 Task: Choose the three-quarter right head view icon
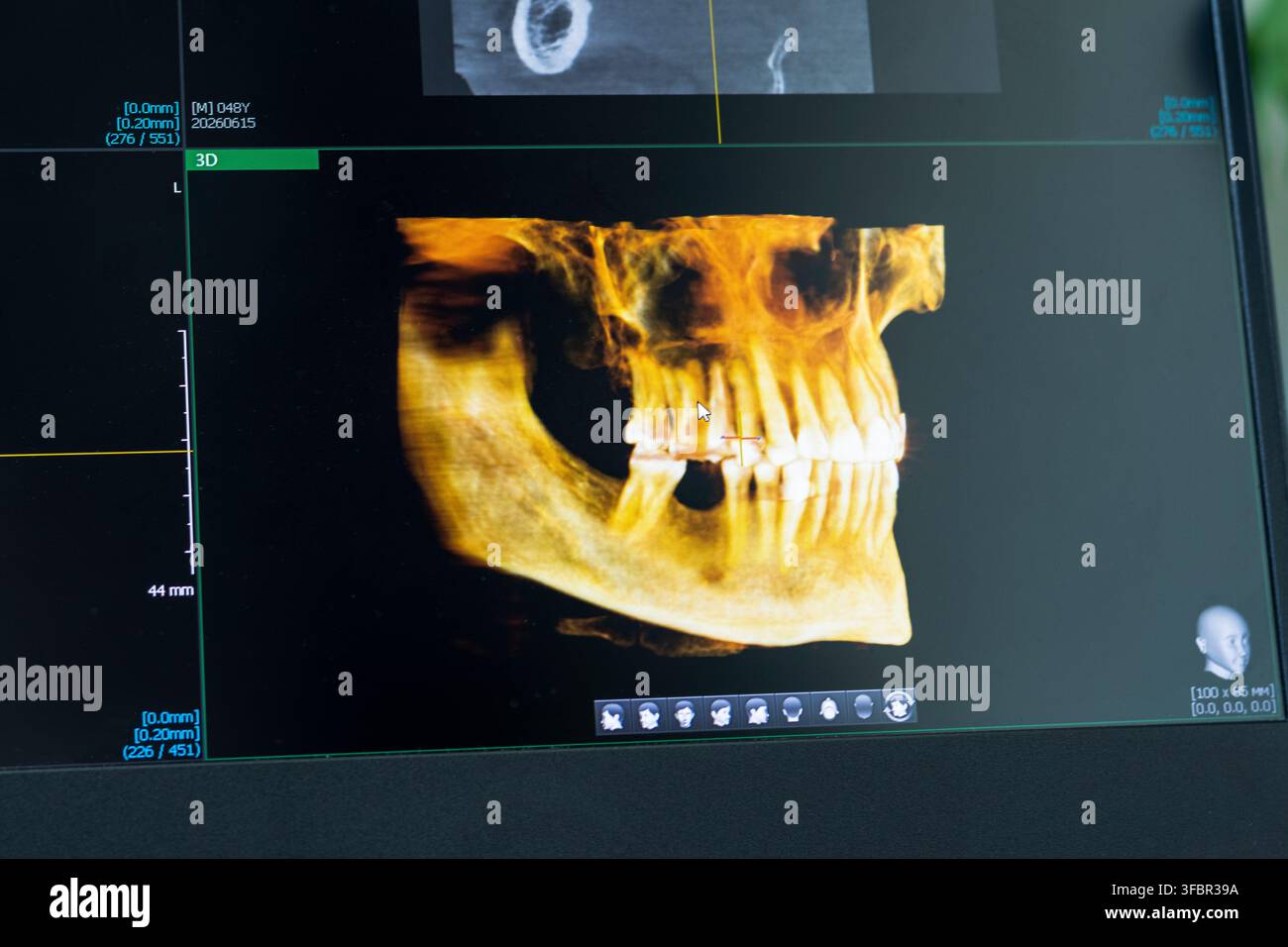tap(720, 713)
